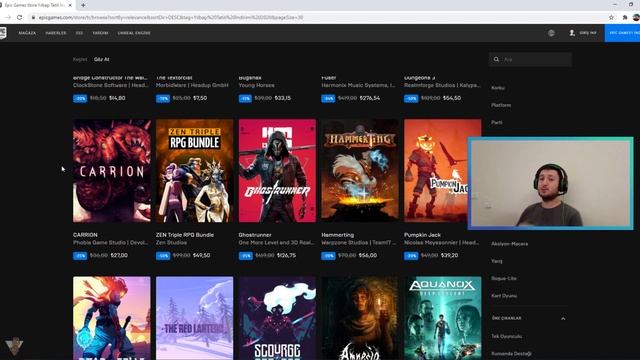The width and height of the screenshot is (640, 360).
Task: Click the discount badge next to $54,50
Action: [x=411, y=98]
